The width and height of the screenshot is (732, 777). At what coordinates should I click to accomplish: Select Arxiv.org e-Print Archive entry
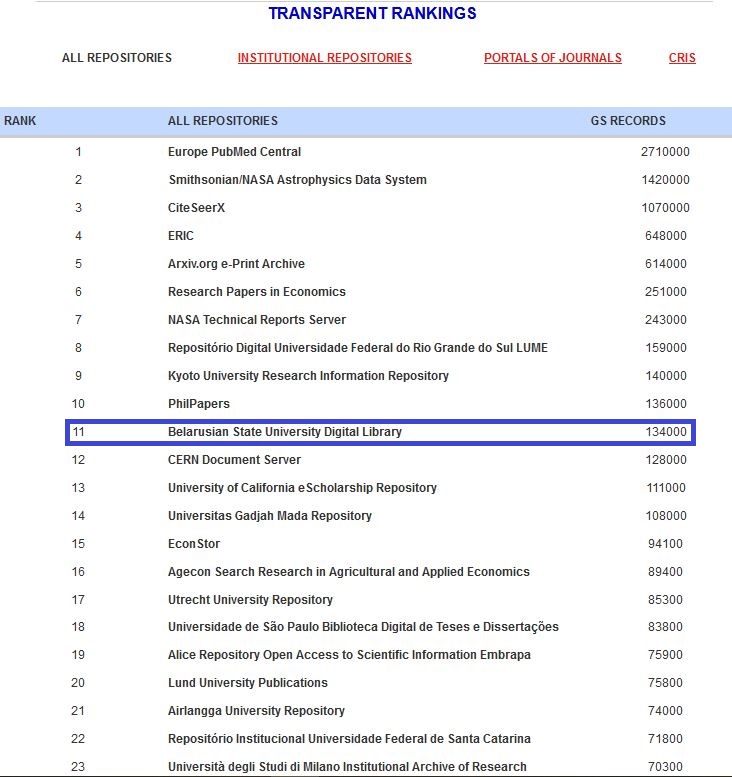[x=236, y=264]
